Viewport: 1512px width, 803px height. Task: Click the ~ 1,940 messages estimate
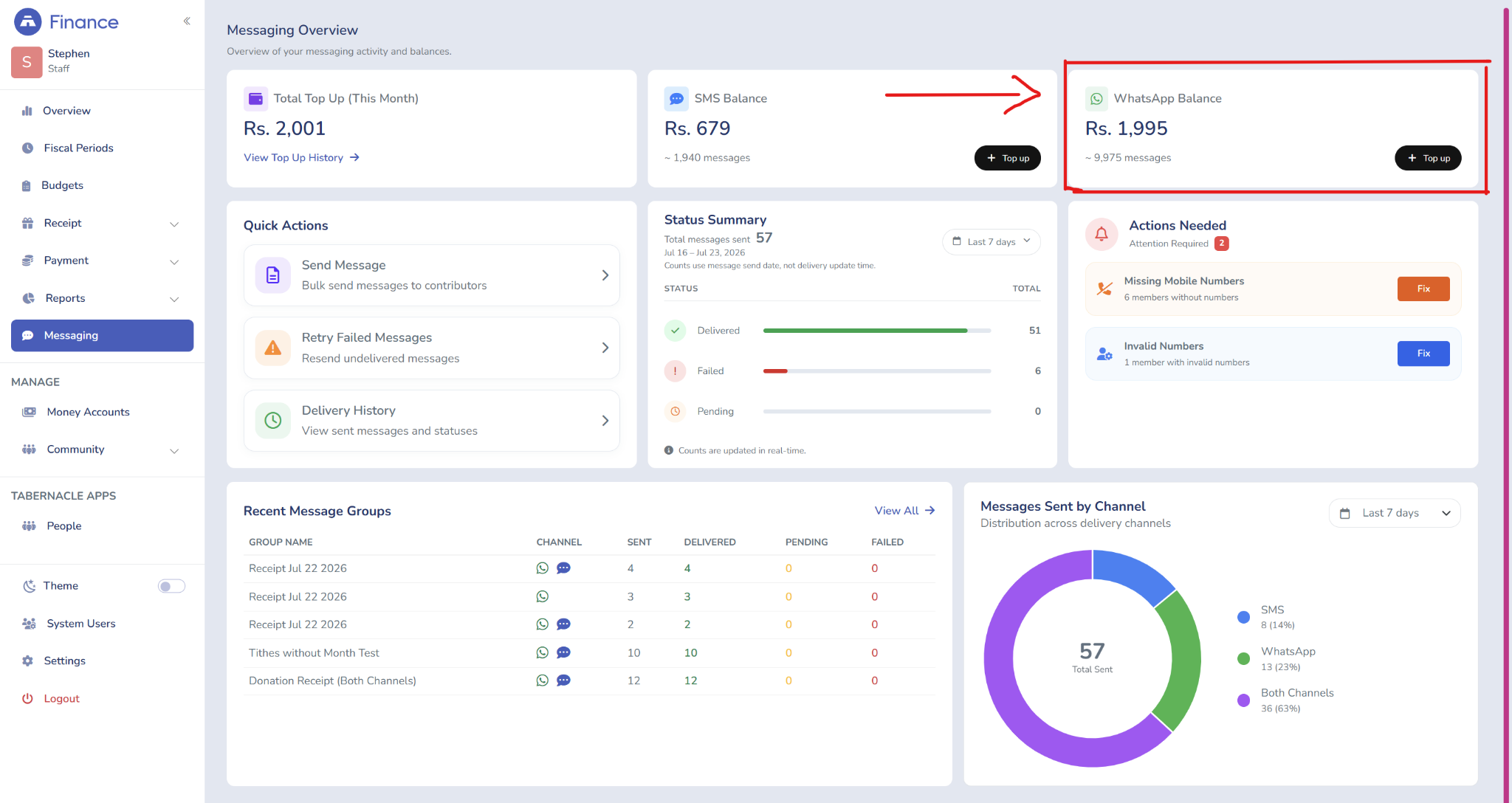click(707, 157)
